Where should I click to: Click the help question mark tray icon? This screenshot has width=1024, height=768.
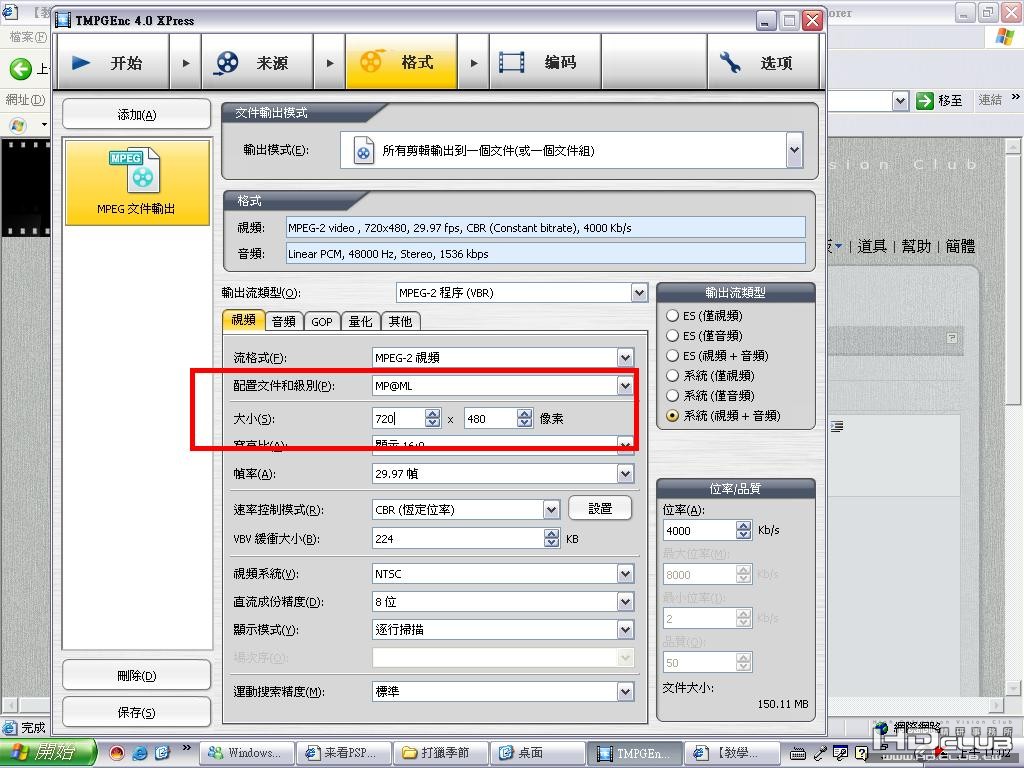coord(861,753)
